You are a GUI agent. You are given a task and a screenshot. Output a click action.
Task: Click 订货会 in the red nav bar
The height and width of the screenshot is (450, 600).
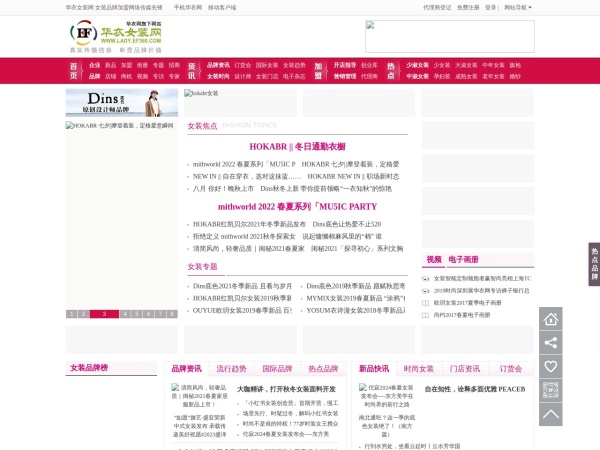[x=243, y=65]
